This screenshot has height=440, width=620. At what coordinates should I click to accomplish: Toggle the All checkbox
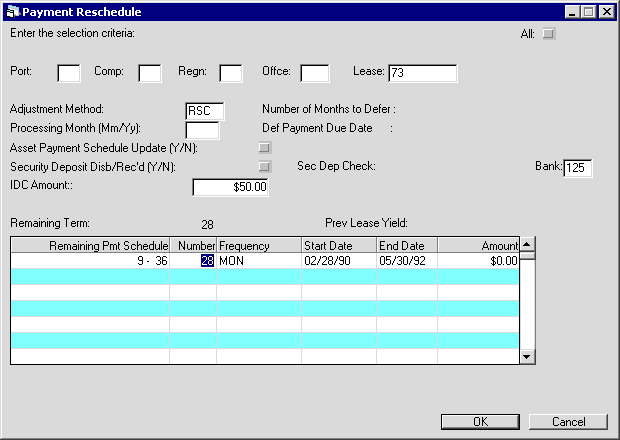(x=549, y=34)
